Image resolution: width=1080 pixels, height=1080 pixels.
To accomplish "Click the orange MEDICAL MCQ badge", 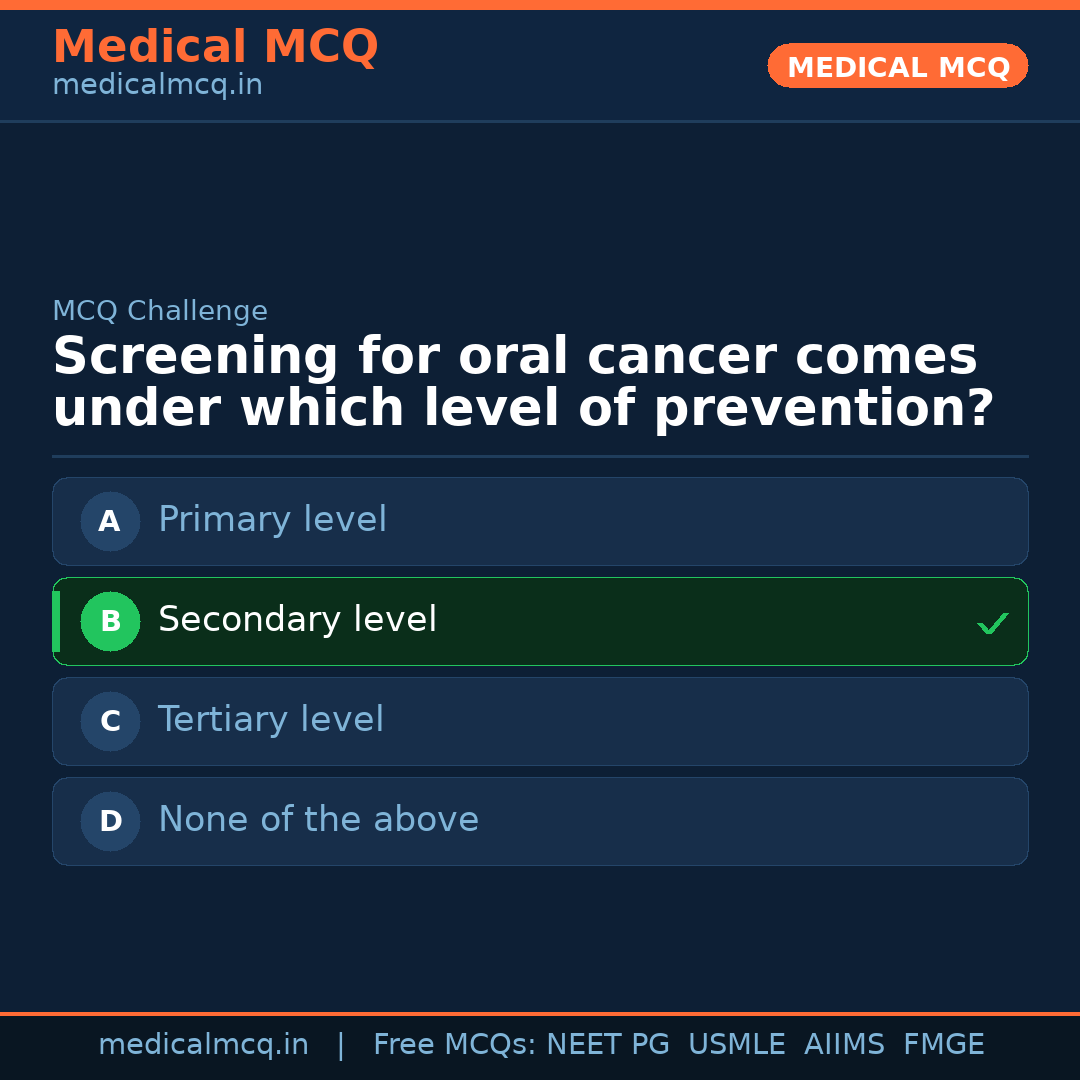I will (897, 66).
